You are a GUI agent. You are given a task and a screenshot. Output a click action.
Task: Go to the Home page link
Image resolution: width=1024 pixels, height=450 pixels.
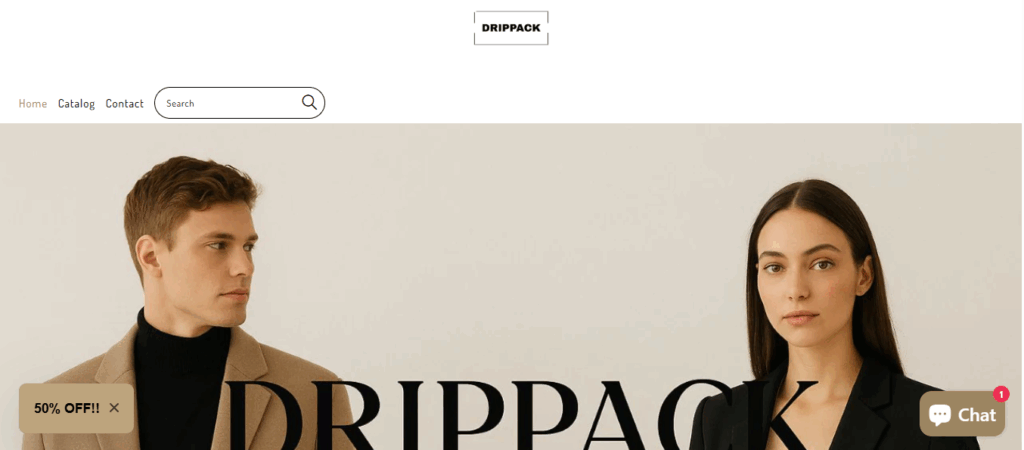click(33, 103)
